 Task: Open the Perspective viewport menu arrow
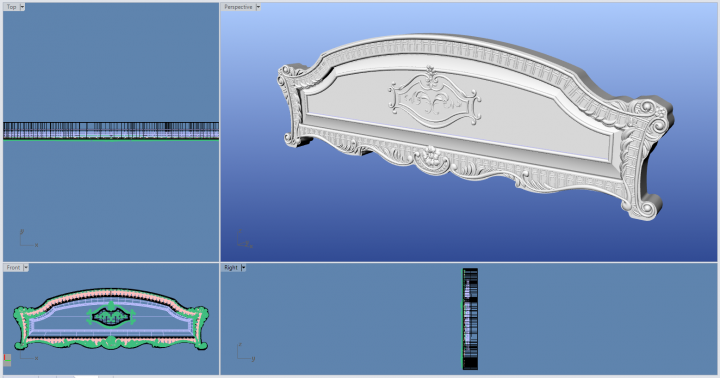[x=258, y=7]
